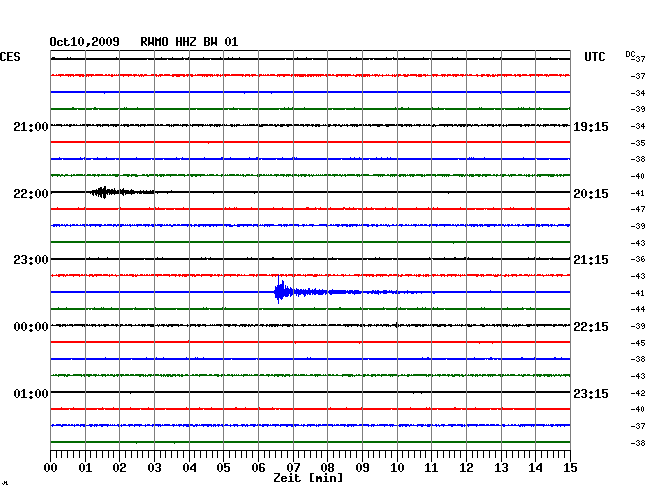Click the 21:15 UTC time label
This screenshot has width=650, height=494.
click(x=591, y=260)
